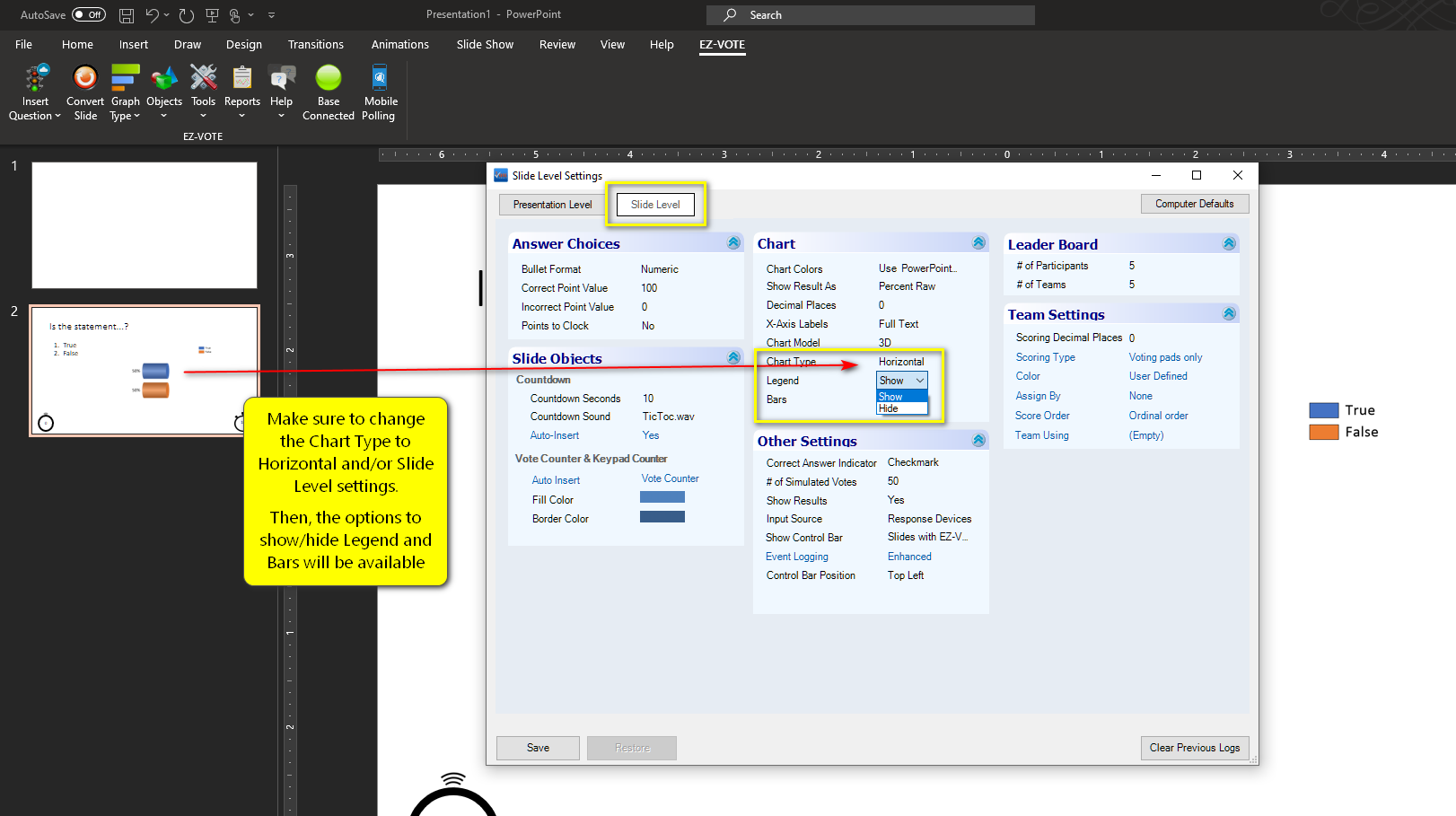Click Computer Defaults button
Screen dimensions: 1456x816
tap(1195, 204)
